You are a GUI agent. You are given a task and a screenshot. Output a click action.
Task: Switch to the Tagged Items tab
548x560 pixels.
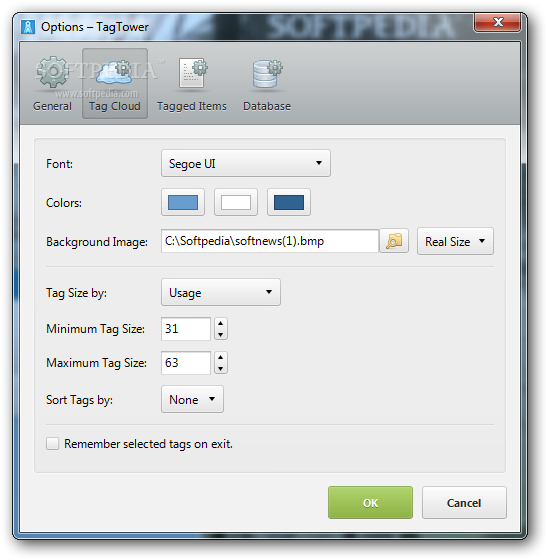click(x=192, y=84)
